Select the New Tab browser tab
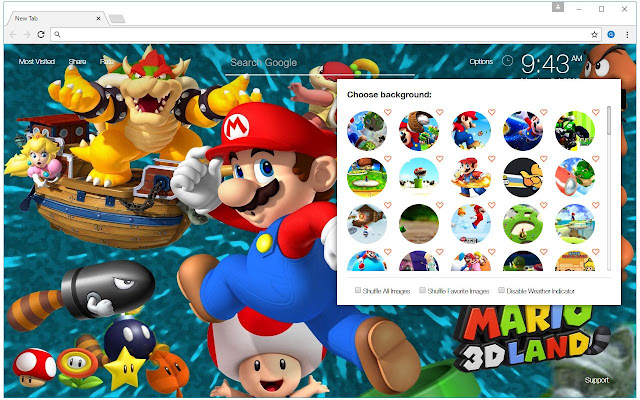This screenshot has width=640, height=400. pyautogui.click(x=57, y=18)
